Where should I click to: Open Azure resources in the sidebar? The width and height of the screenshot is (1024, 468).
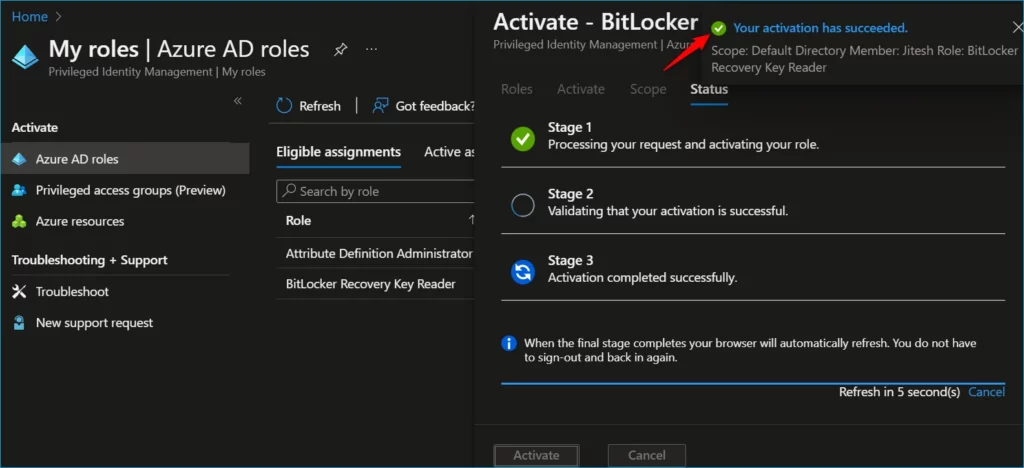click(x=80, y=222)
